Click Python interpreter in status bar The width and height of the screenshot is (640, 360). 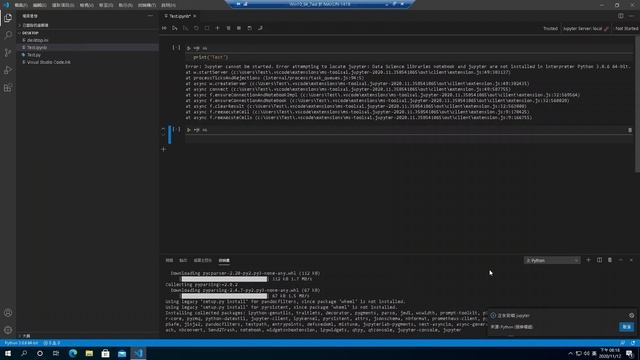pos(21,343)
